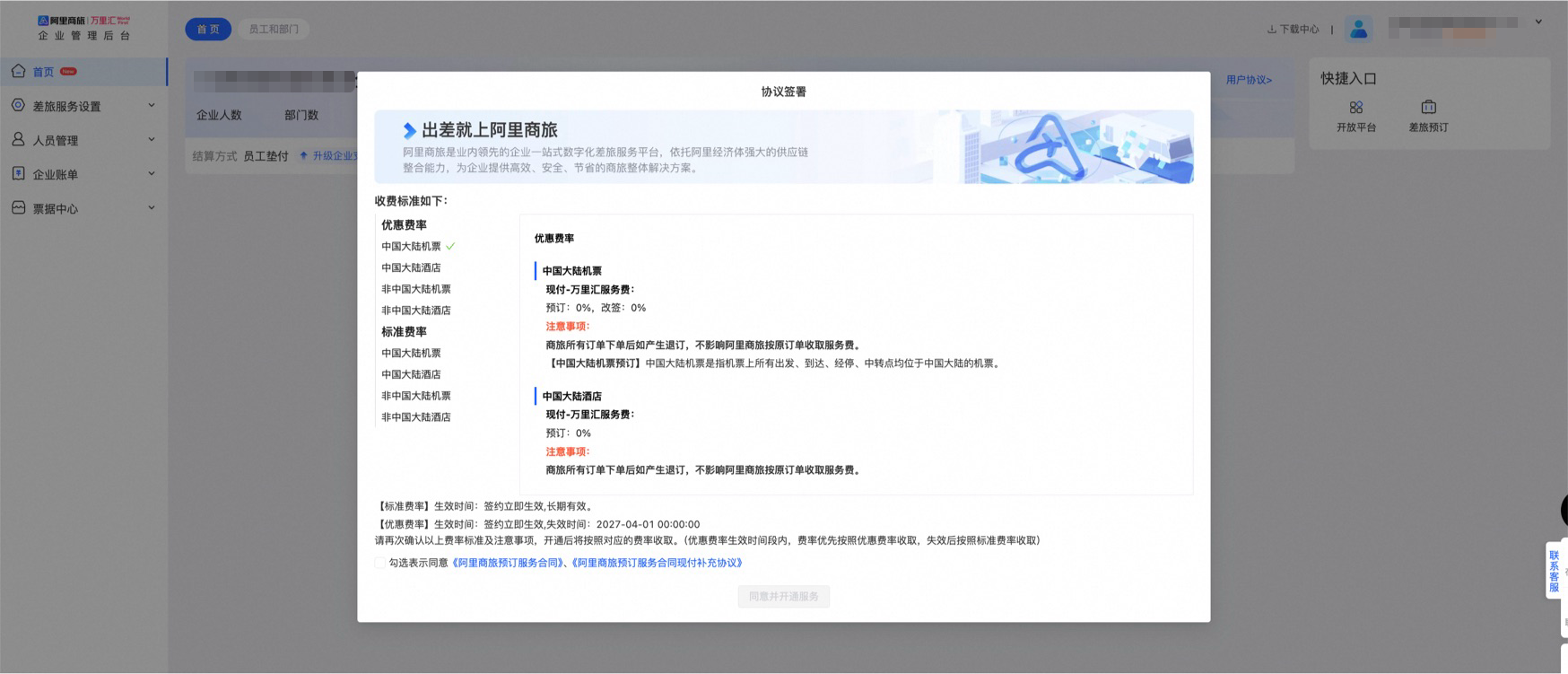Expand the 差旅服务设置 menu chevron

click(x=151, y=105)
